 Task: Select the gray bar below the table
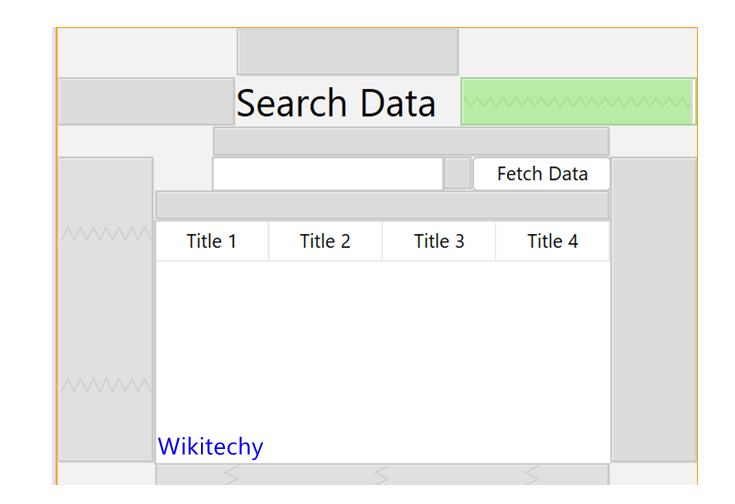pyautogui.click(x=382, y=474)
